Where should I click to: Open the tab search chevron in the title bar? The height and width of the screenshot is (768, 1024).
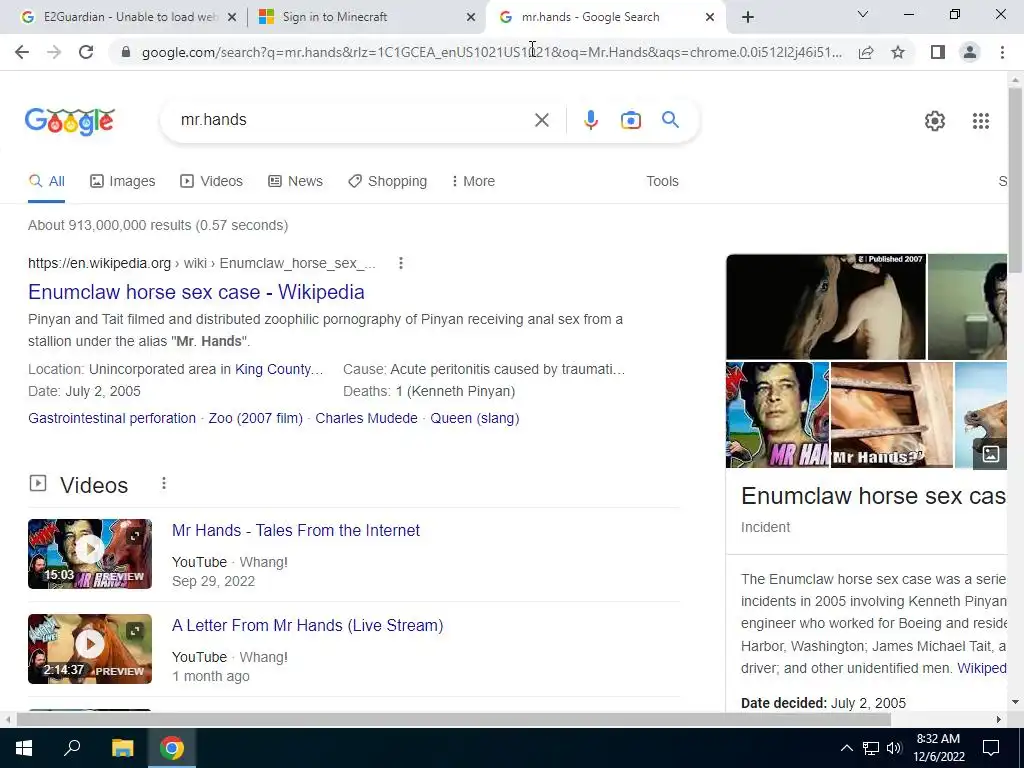pos(863,14)
